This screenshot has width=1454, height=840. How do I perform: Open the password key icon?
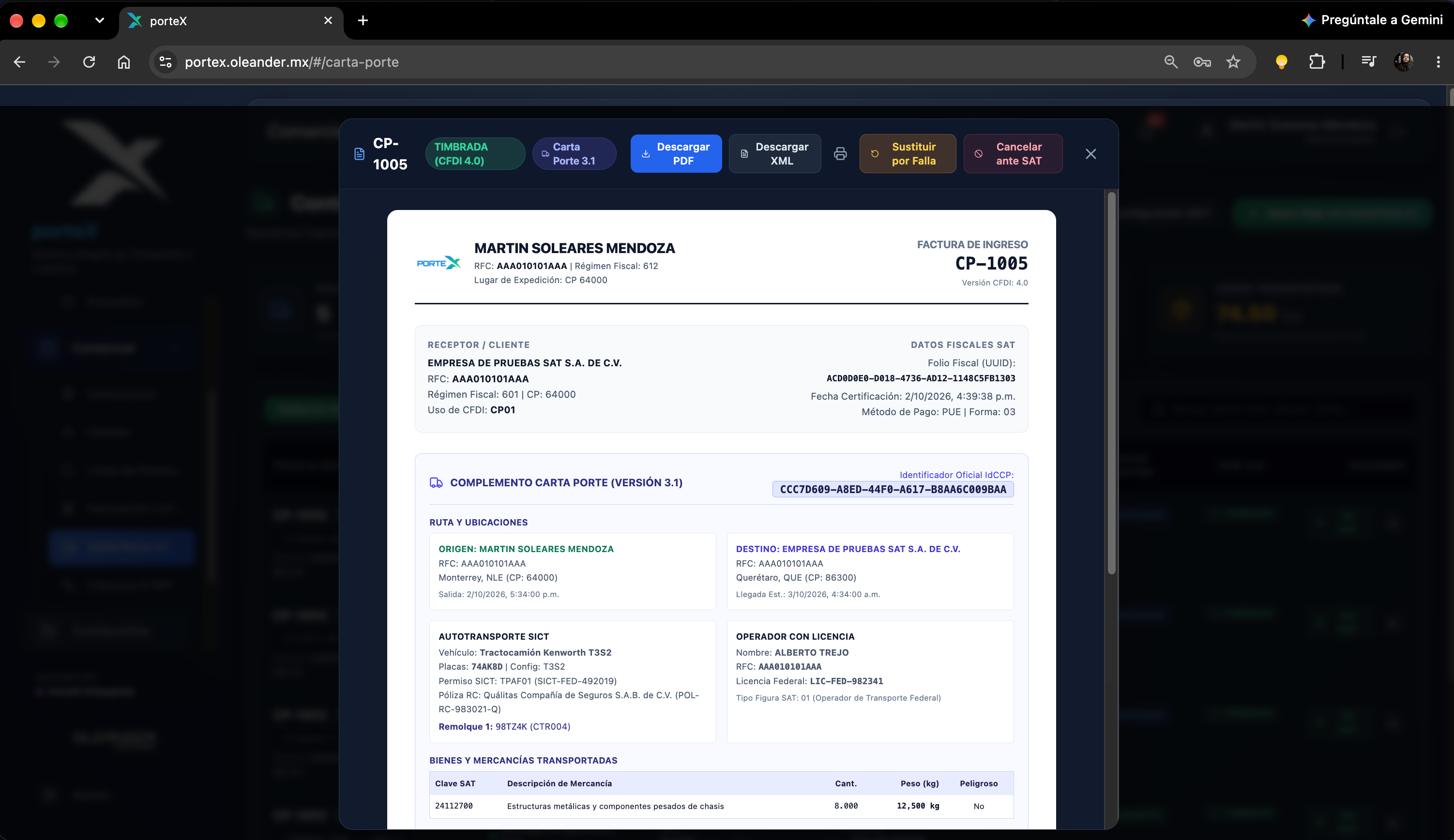pyautogui.click(x=1202, y=62)
